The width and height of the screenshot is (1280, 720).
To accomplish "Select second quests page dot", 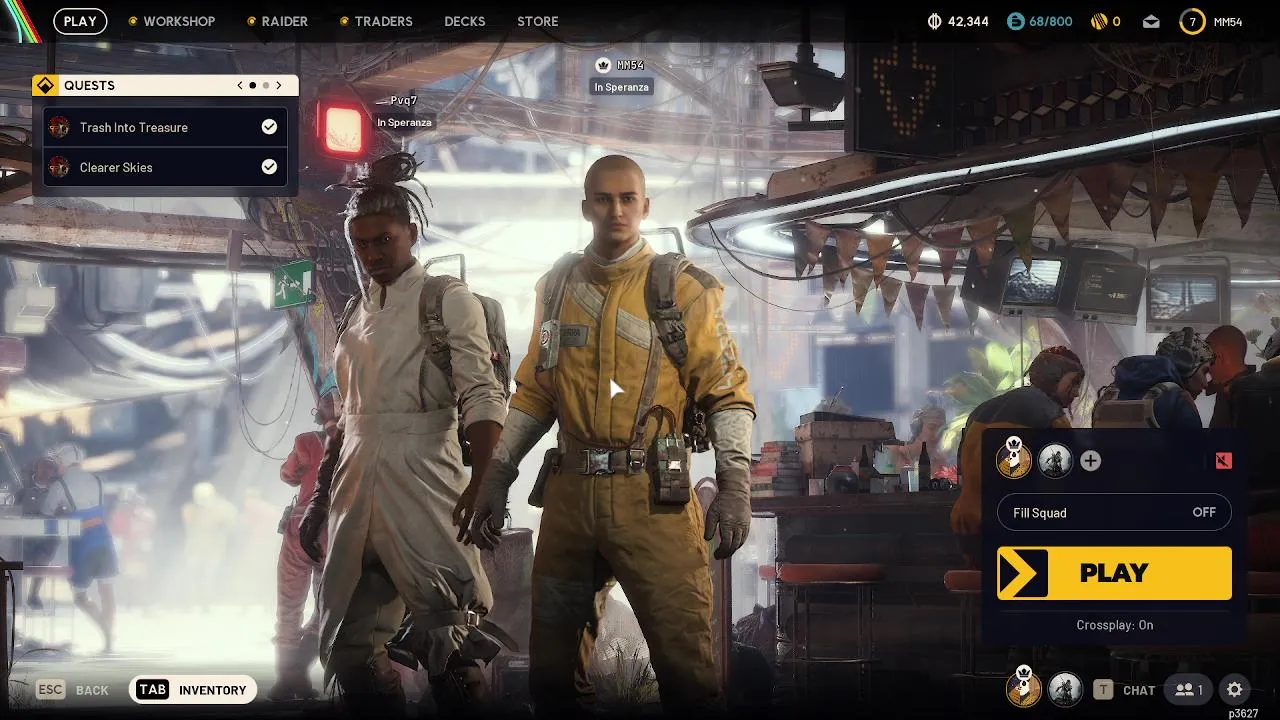I will pyautogui.click(x=266, y=85).
